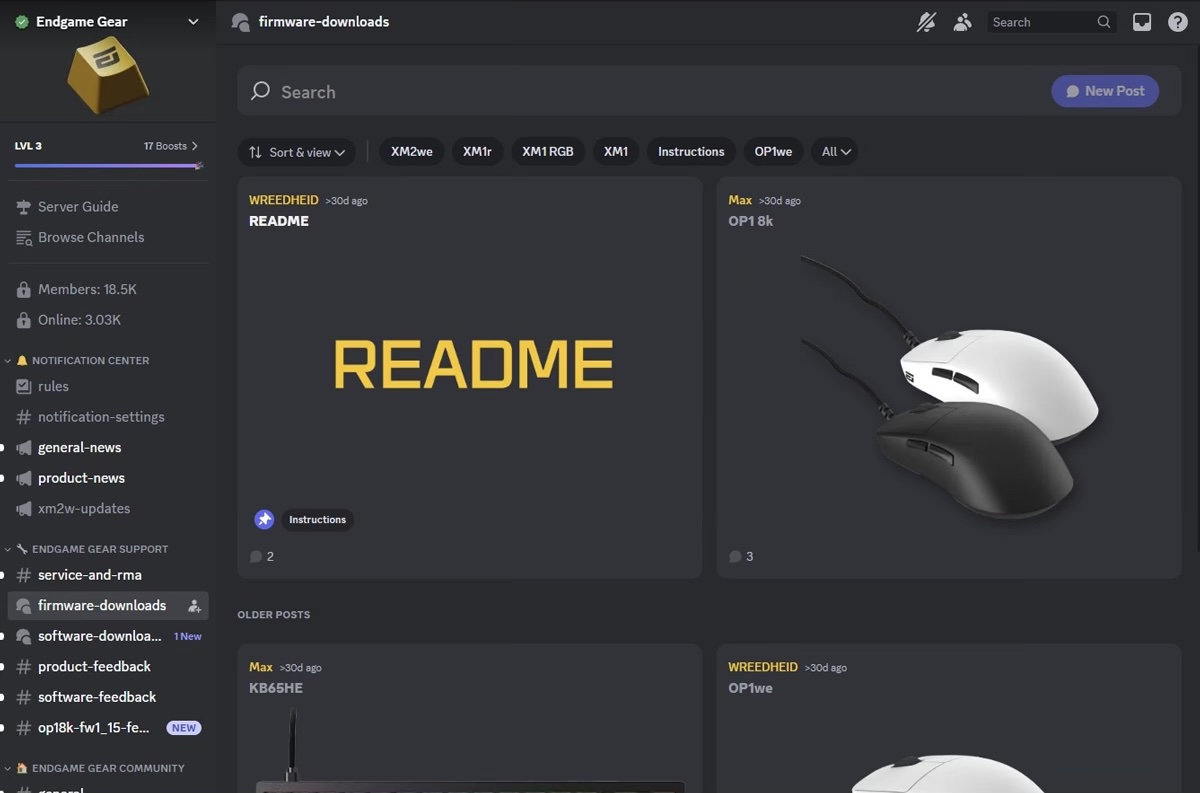1200x793 pixels.
Task: Show member list icon in header
Action: (x=962, y=22)
